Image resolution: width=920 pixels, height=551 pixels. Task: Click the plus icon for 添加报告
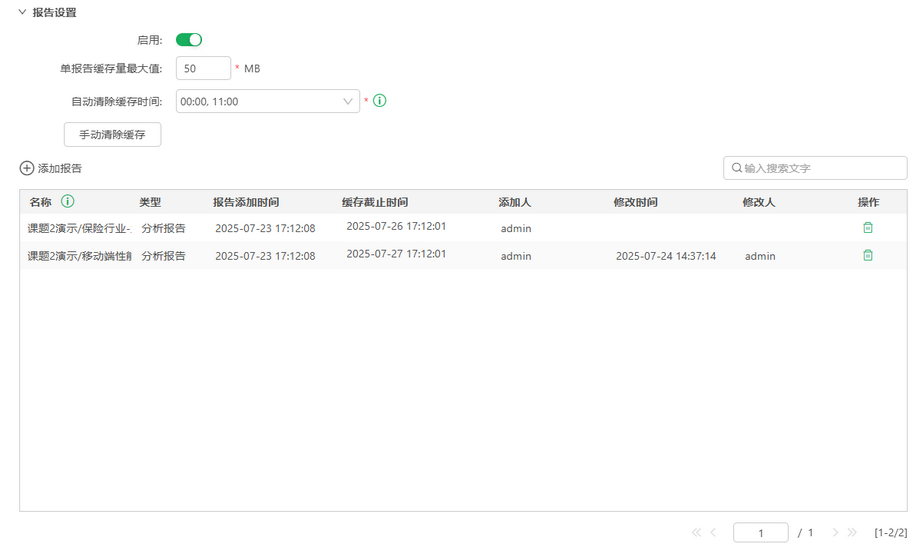point(27,168)
